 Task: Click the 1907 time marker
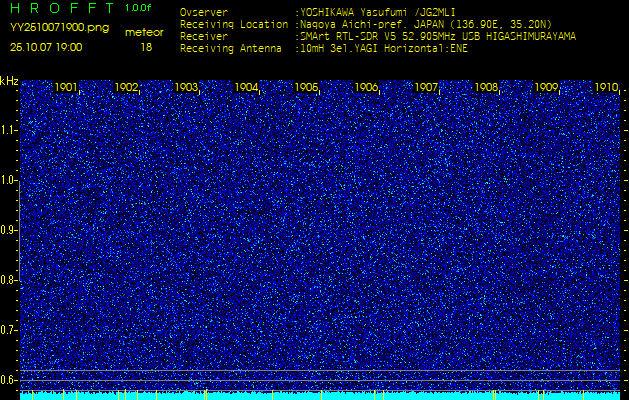coord(426,87)
